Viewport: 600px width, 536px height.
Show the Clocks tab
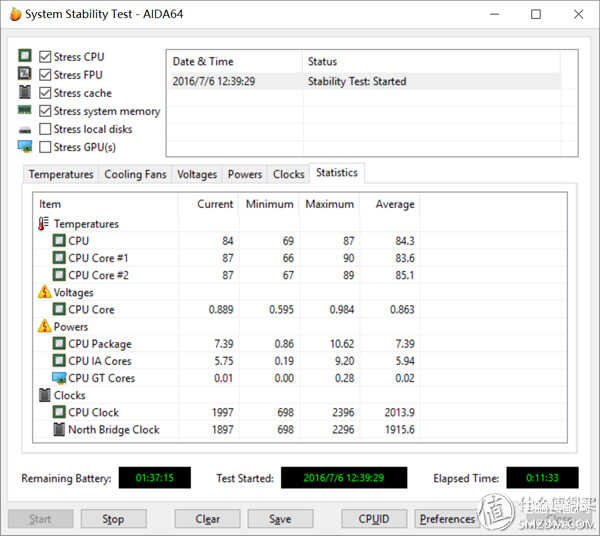289,174
